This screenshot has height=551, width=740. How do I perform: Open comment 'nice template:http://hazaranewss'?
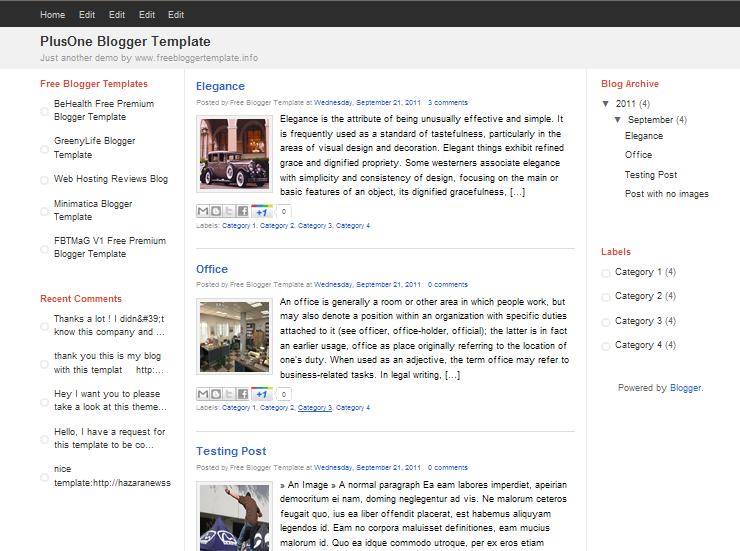[112, 476]
